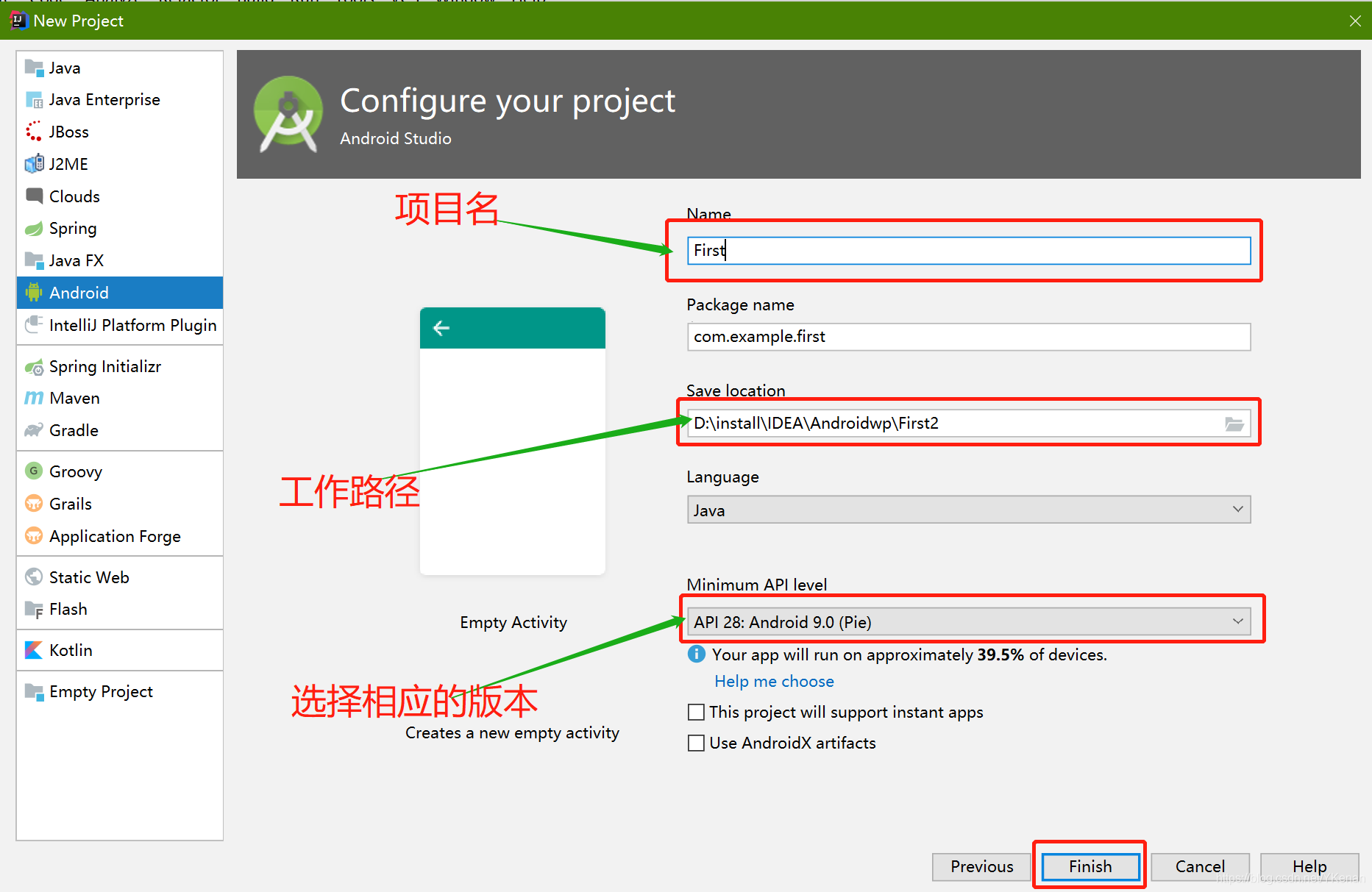Click the Cancel button
Viewport: 1372px width, 892px height.
[1200, 866]
